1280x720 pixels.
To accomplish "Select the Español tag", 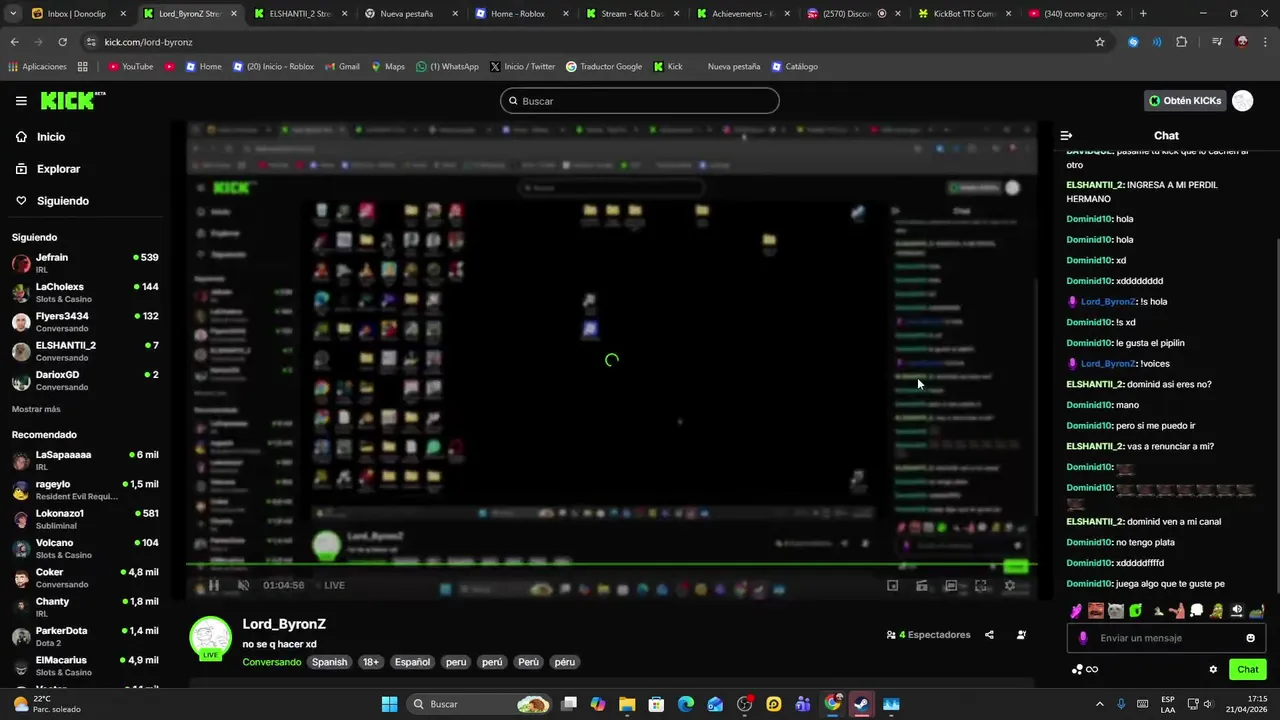I will pyautogui.click(x=412, y=662).
